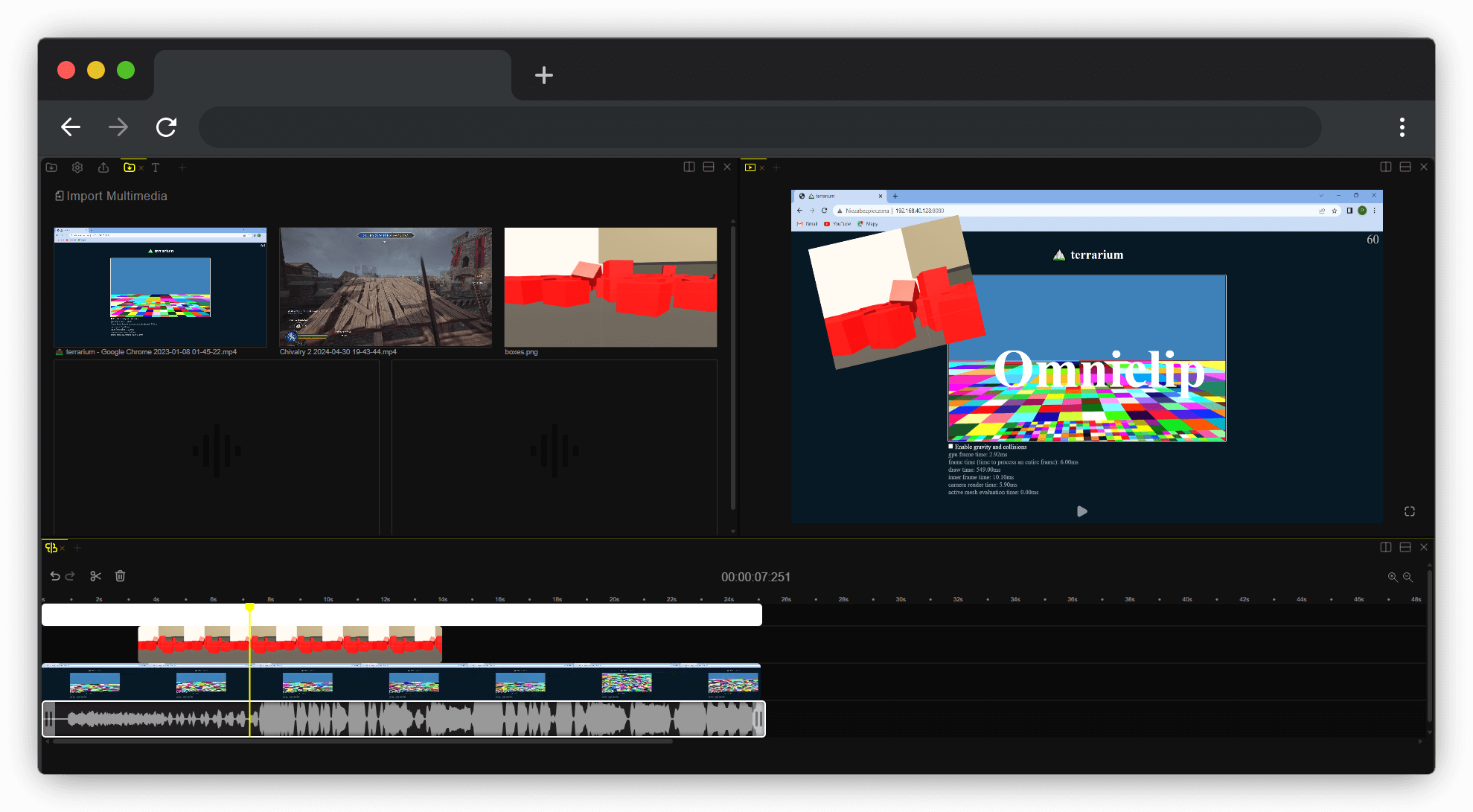
Task: Click the yellow playhead marker on timeline
Action: click(x=250, y=607)
